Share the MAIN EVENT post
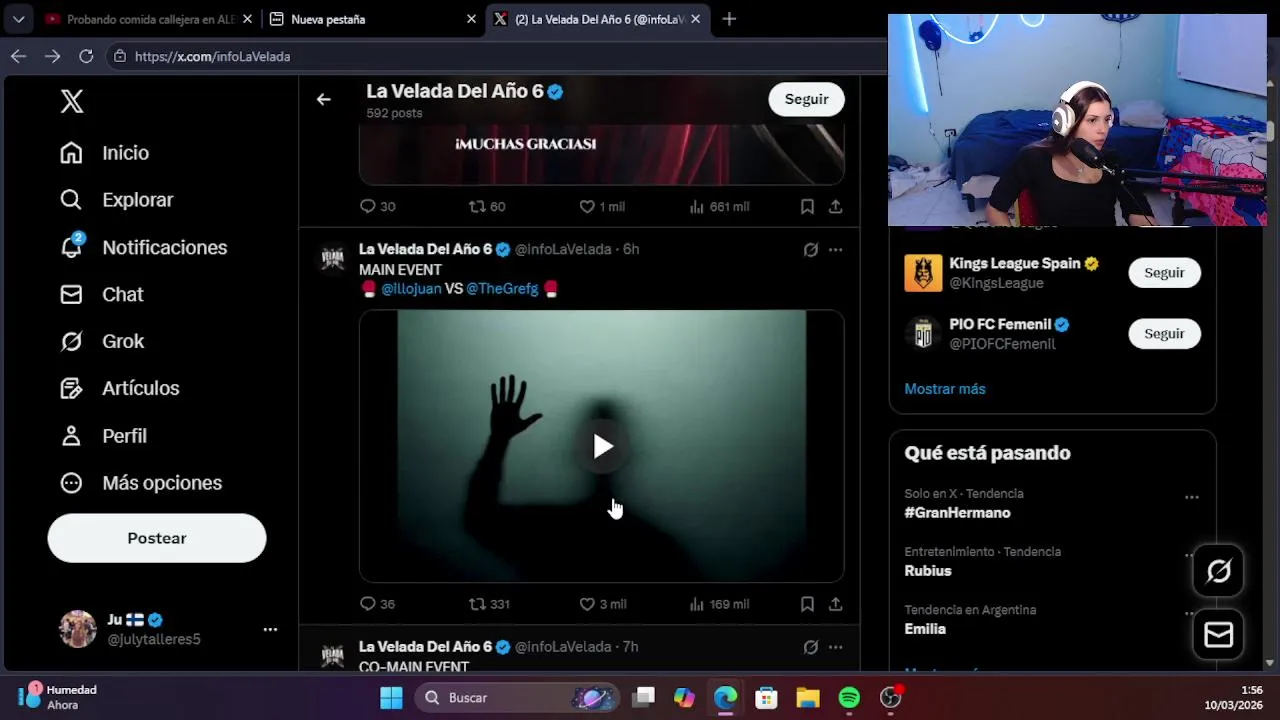 point(835,604)
